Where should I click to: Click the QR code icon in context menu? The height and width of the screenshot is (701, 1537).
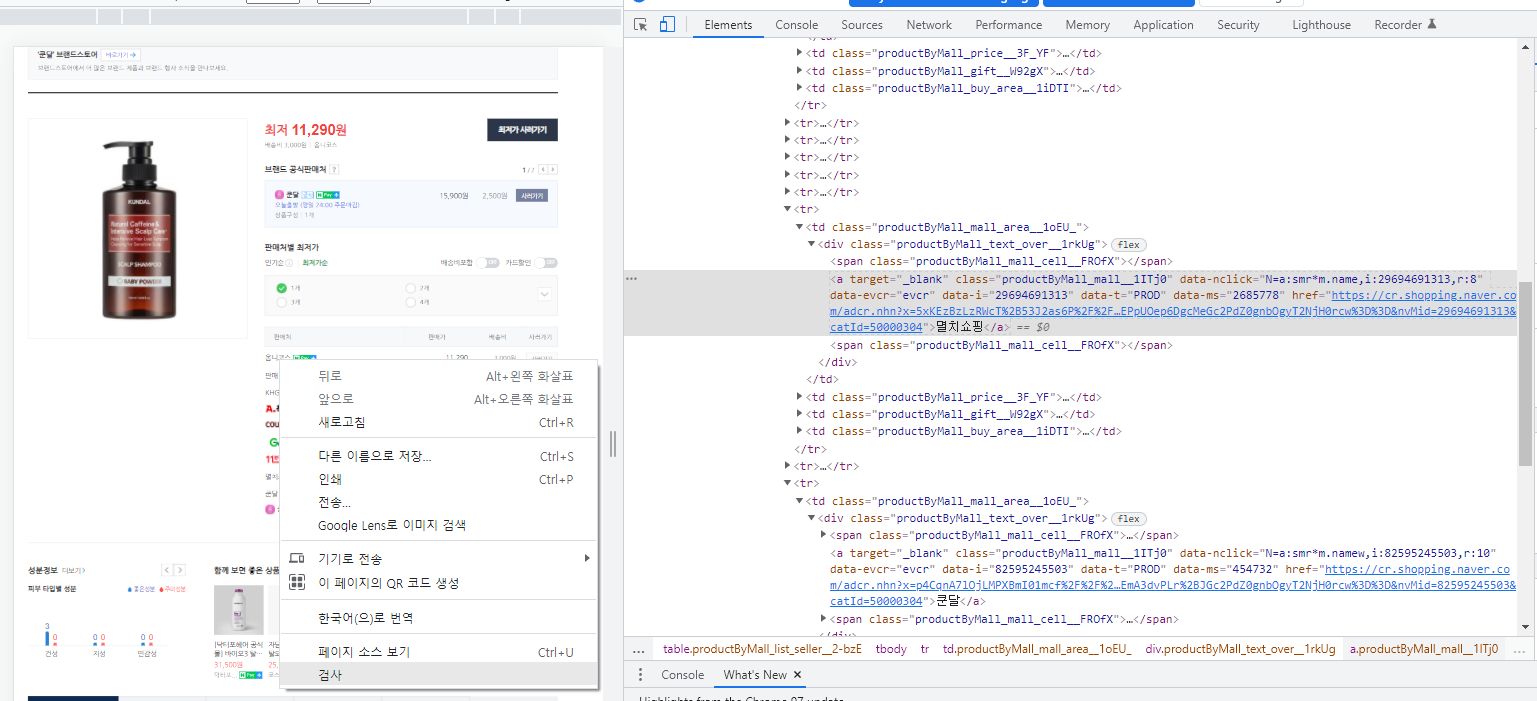point(297,582)
